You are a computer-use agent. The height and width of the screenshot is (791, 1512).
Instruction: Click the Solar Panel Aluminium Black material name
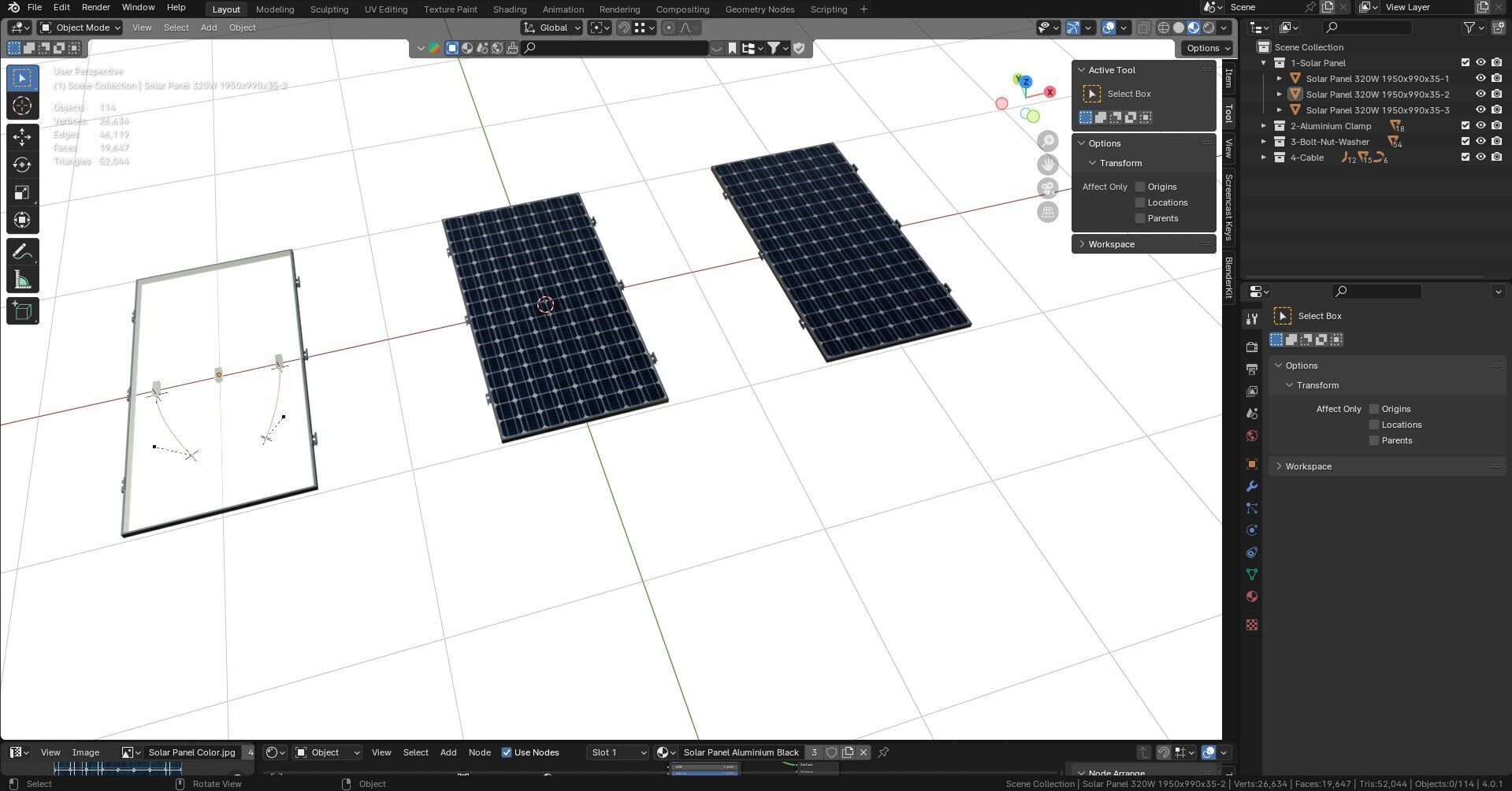point(741,752)
